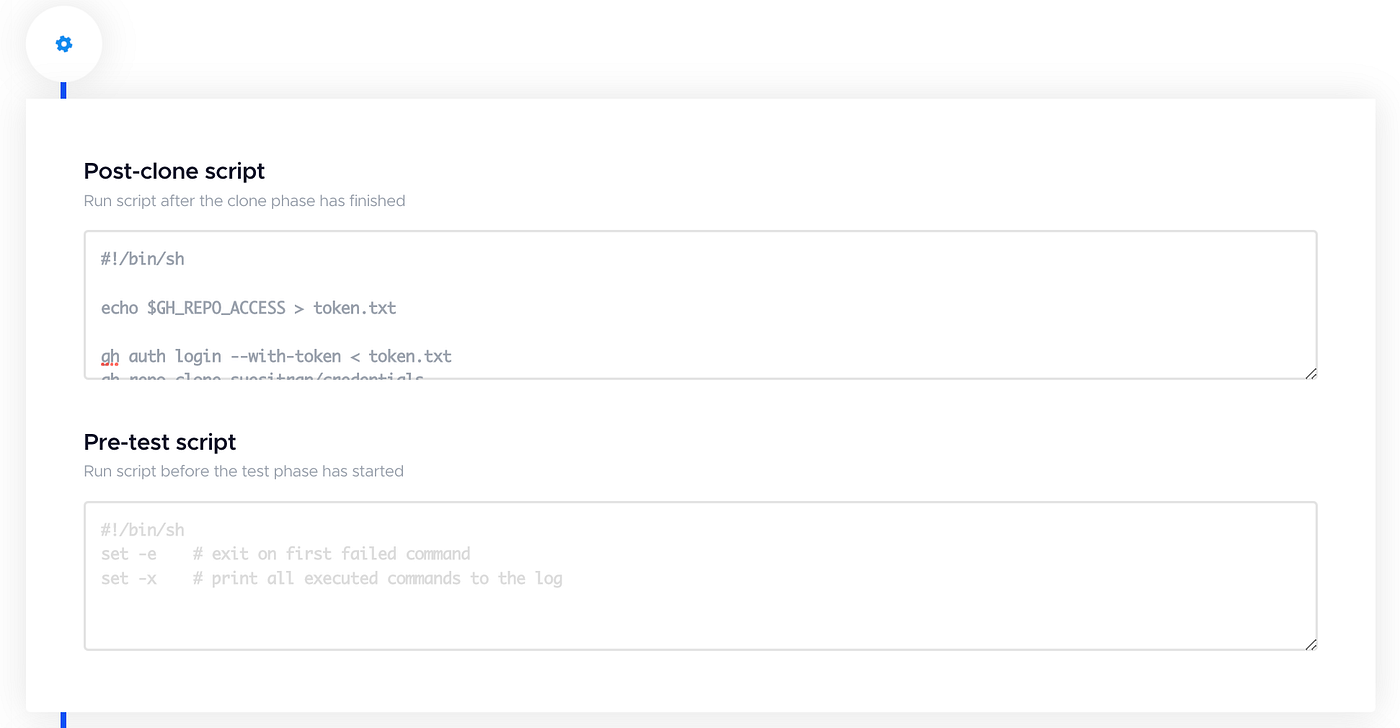Click the partially hidden gh repo clone line
Image resolution: width=1400 pixels, height=728 pixels.
coord(262,378)
